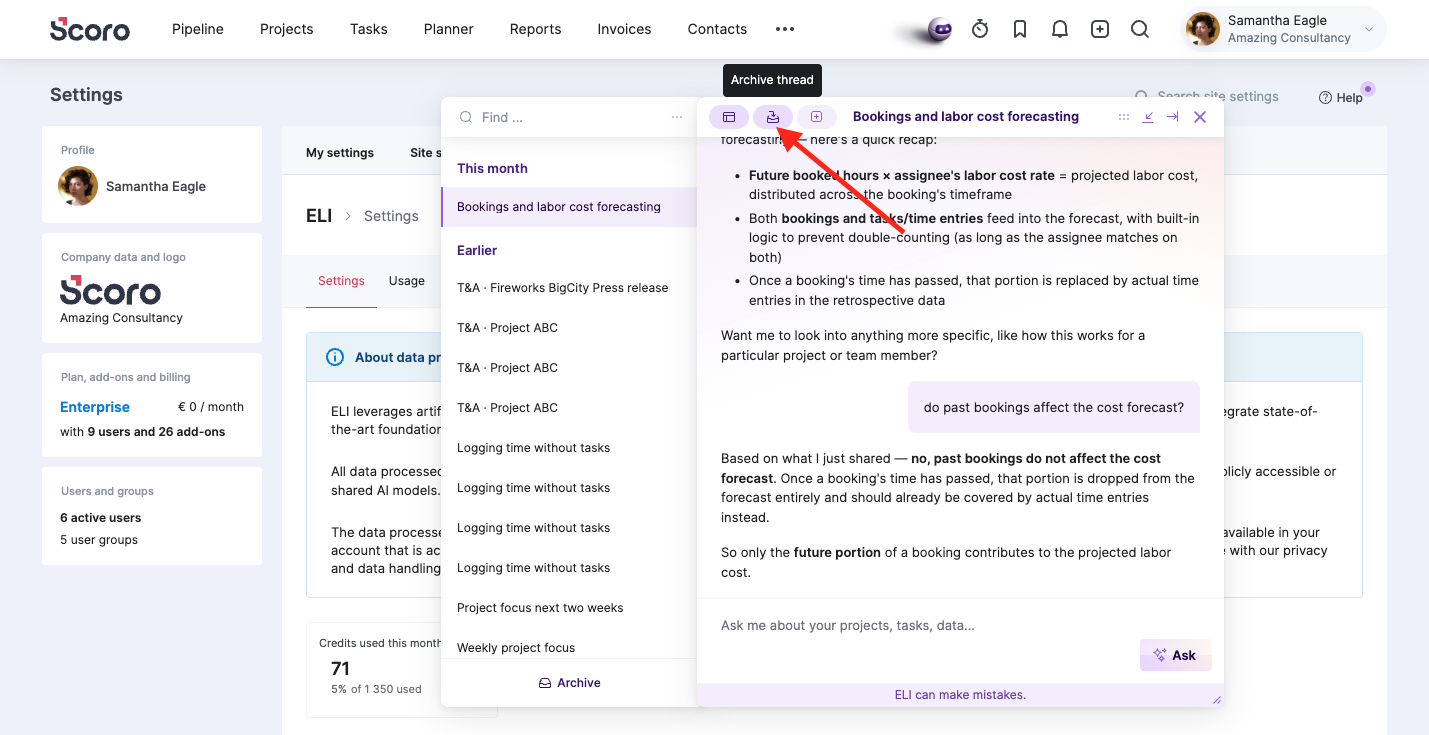1429x735 pixels.
Task: Open the notifications bell
Action: pyautogui.click(x=1060, y=29)
